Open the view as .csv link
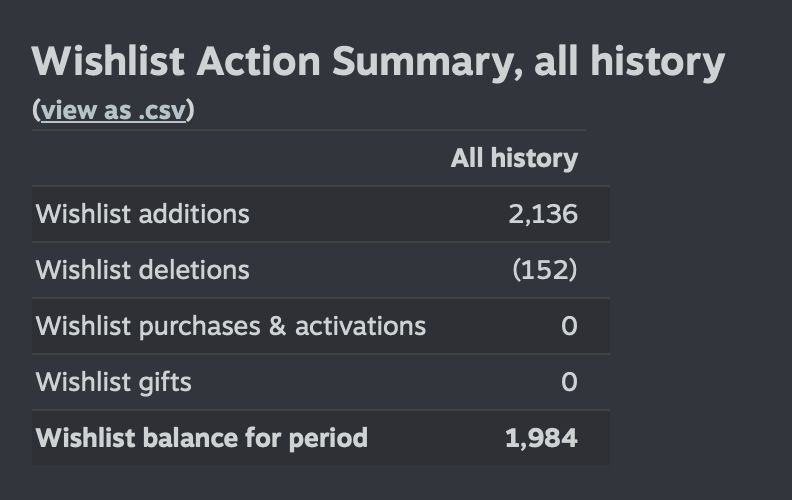 (113, 110)
